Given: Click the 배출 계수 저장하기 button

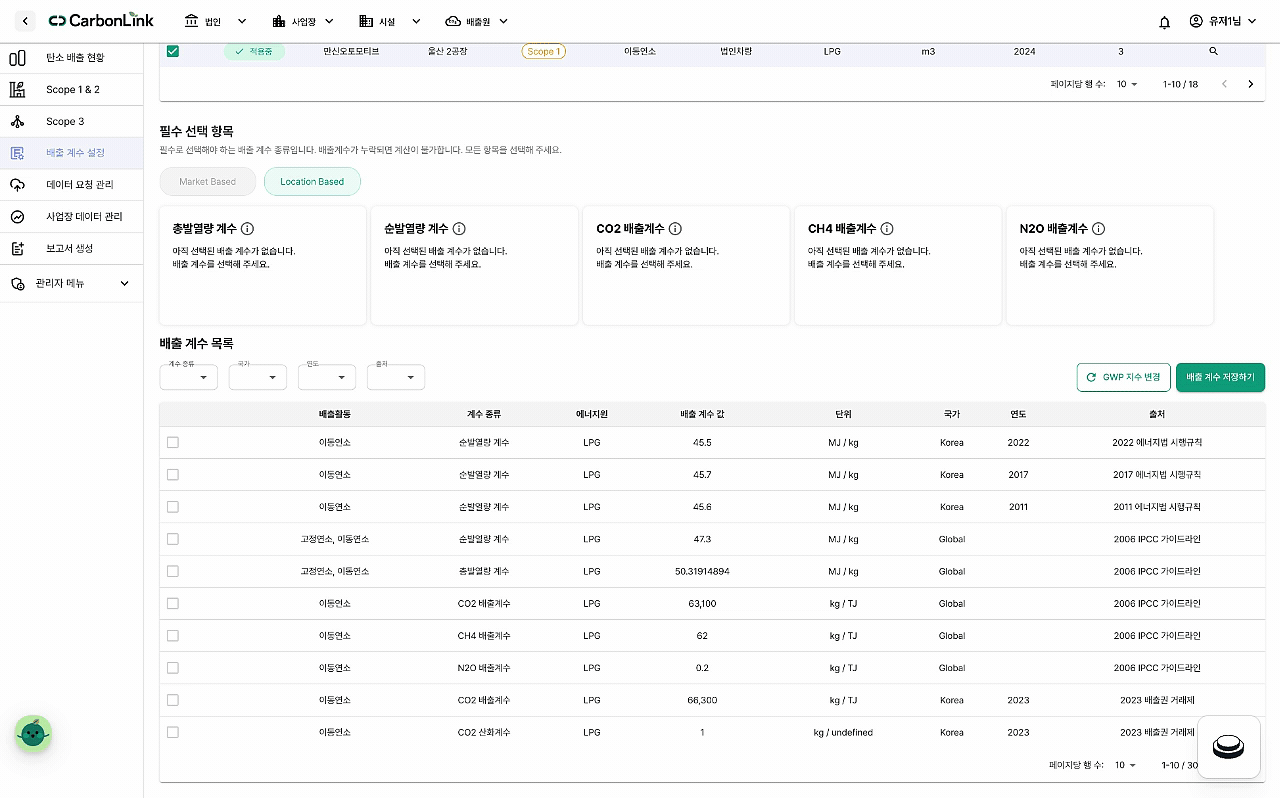Looking at the screenshot, I should (x=1220, y=377).
